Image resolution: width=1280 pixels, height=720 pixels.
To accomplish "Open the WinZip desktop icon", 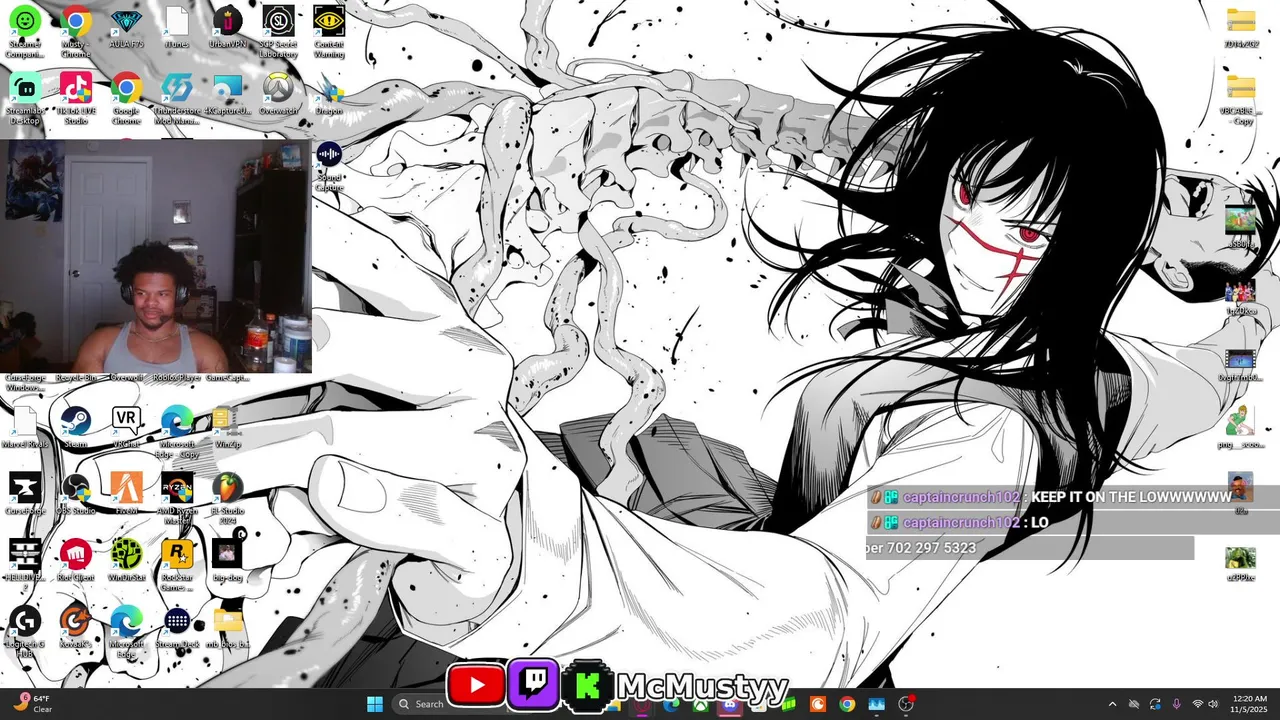I will point(227,428).
